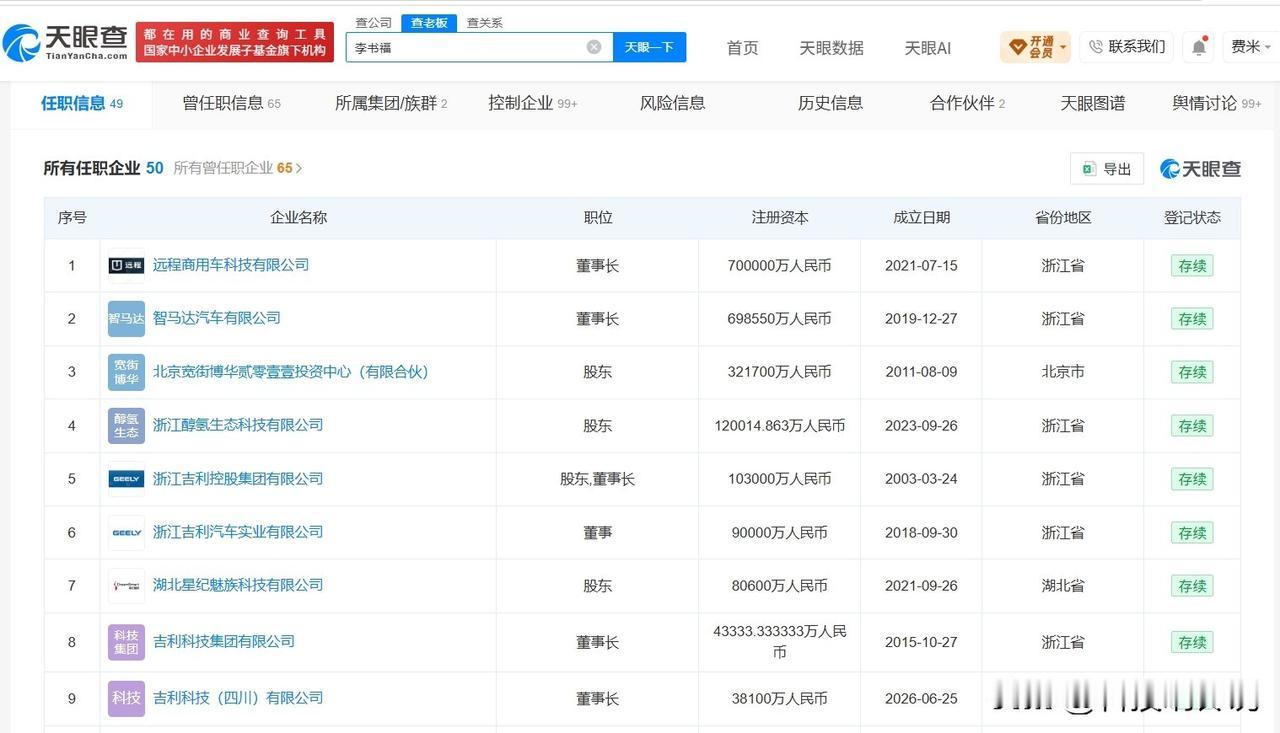Open the 天眼图谱 tab
This screenshot has height=733, width=1280.
1092,103
